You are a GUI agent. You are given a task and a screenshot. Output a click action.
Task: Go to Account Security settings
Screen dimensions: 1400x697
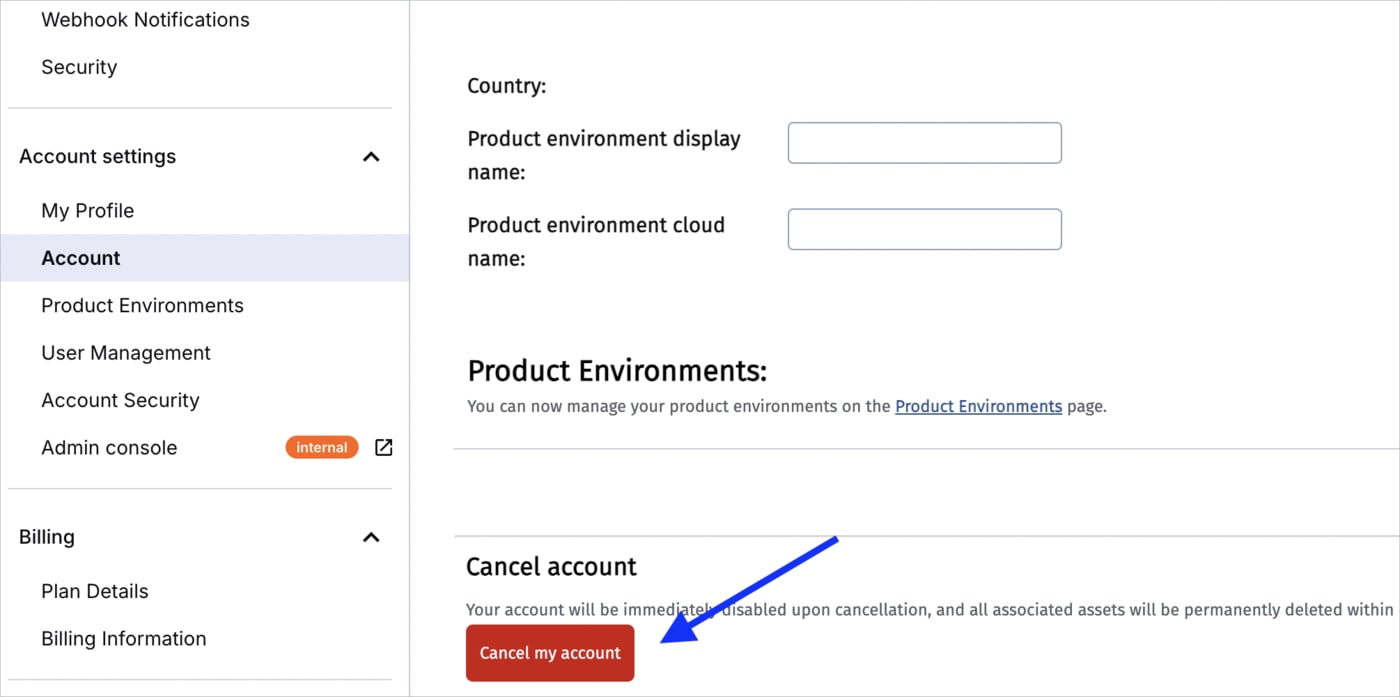(x=120, y=400)
